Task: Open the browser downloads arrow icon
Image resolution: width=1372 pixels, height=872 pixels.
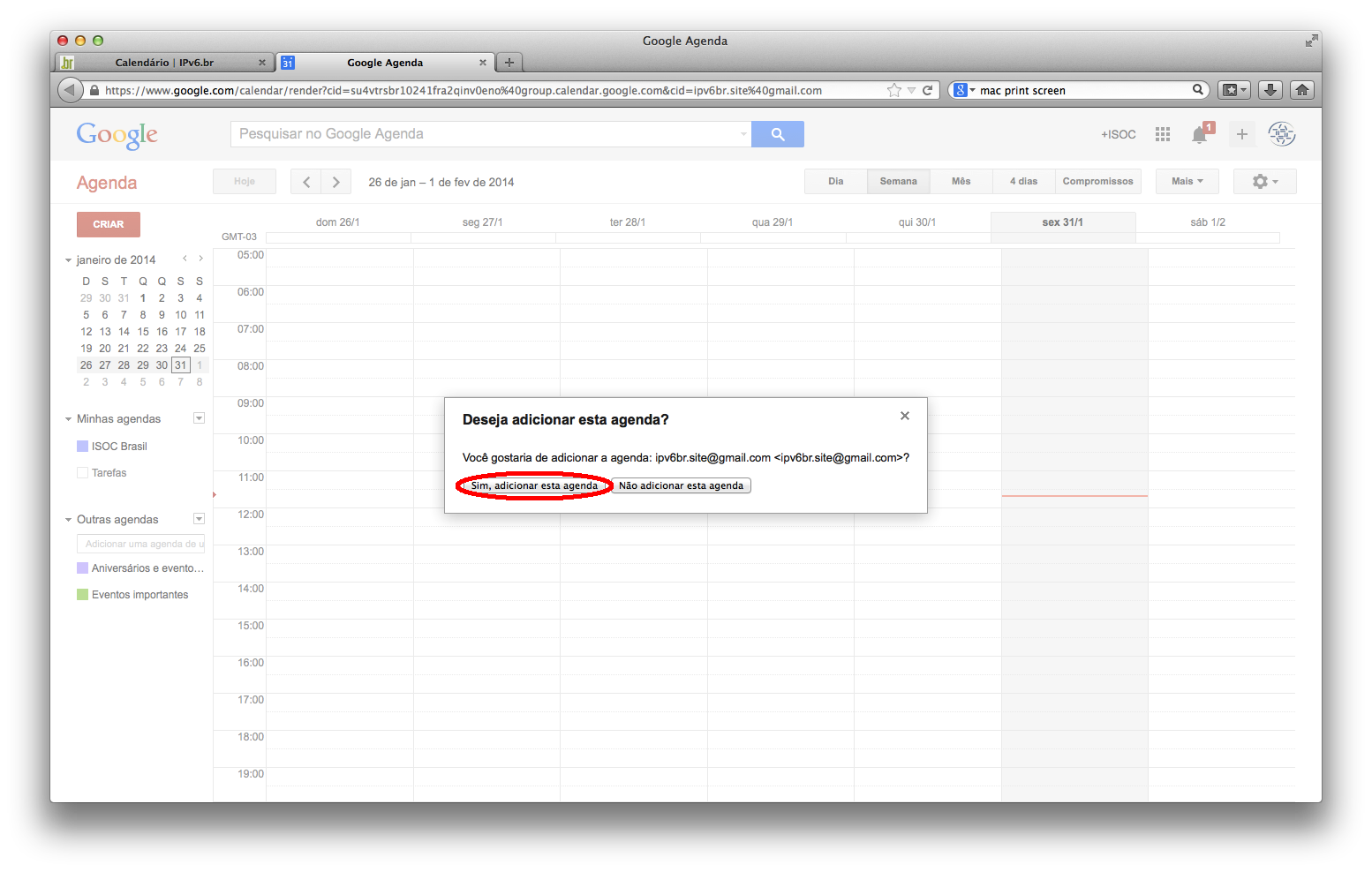Action: pyautogui.click(x=1270, y=90)
